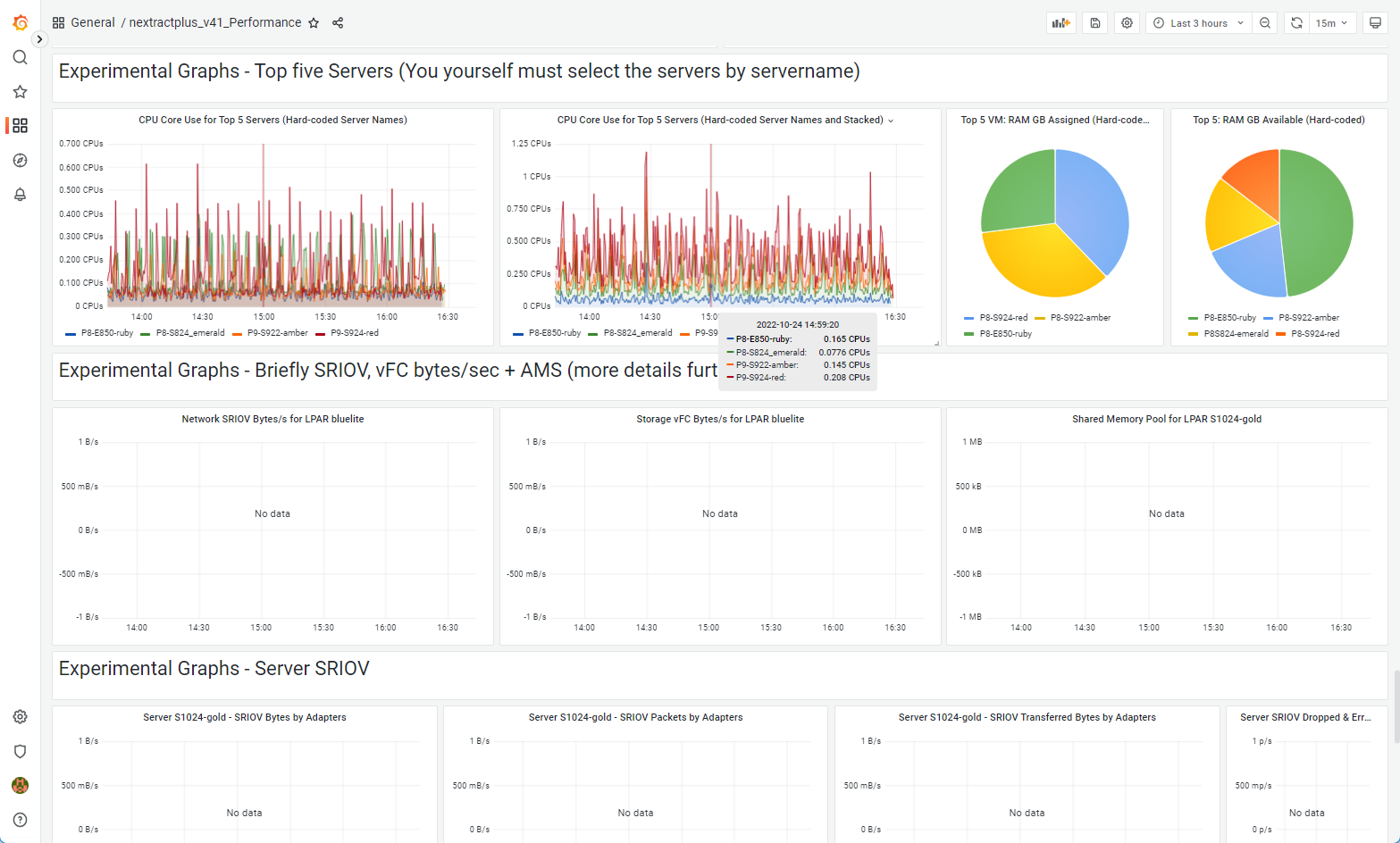Click the Experimental Graphs - Top five Servers heading
The width and height of the screenshot is (1400, 843).
point(459,71)
